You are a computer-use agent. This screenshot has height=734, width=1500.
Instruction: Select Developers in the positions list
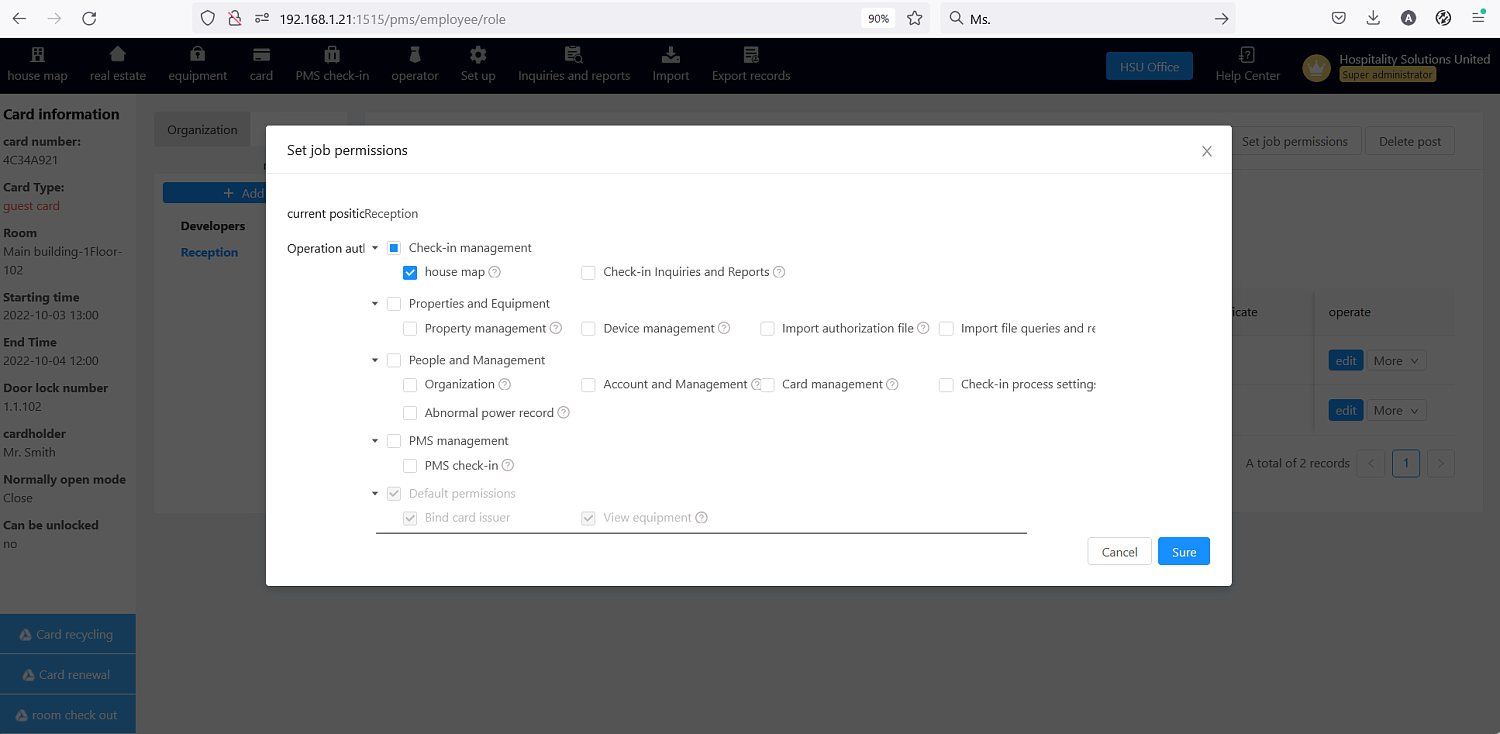tap(213, 226)
